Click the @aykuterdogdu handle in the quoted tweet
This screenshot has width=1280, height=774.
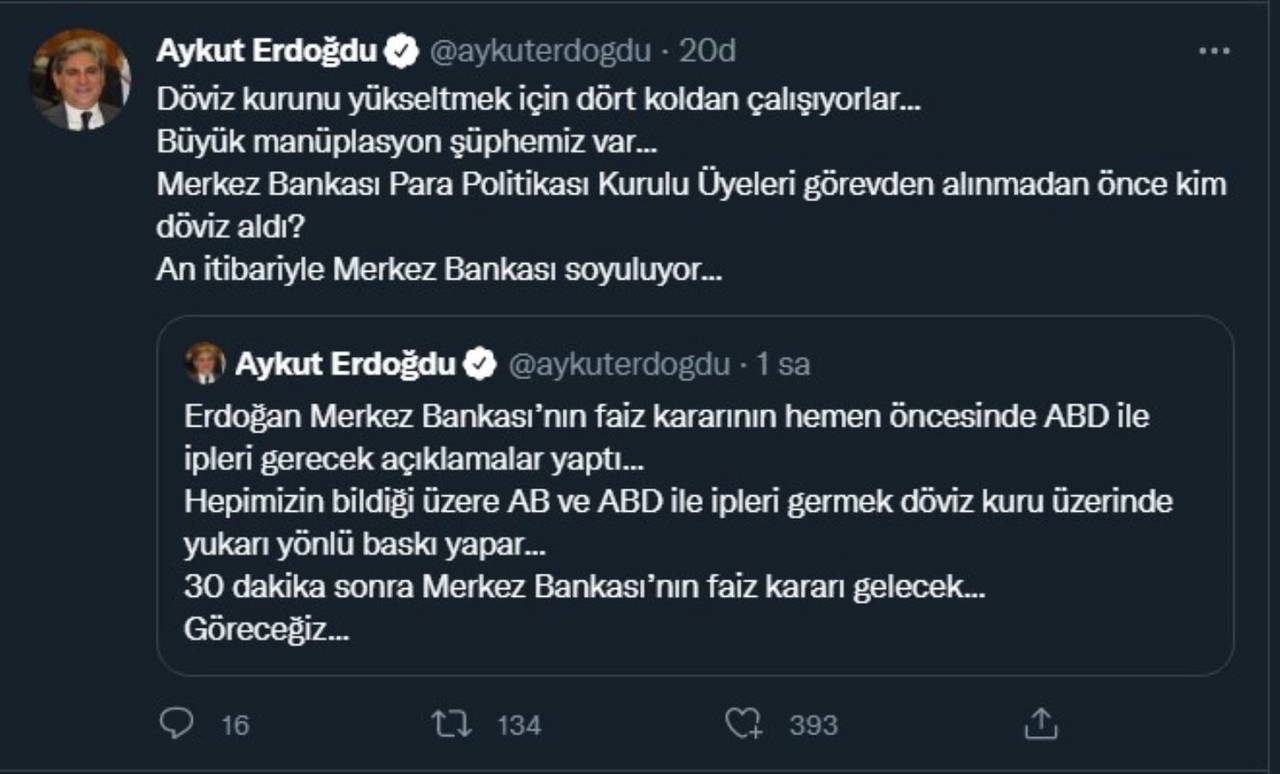619,365
